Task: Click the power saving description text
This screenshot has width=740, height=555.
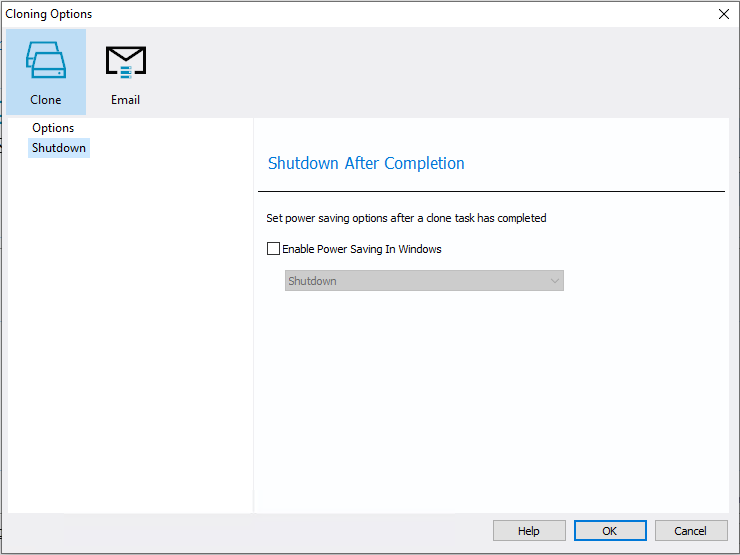Action: coord(406,218)
